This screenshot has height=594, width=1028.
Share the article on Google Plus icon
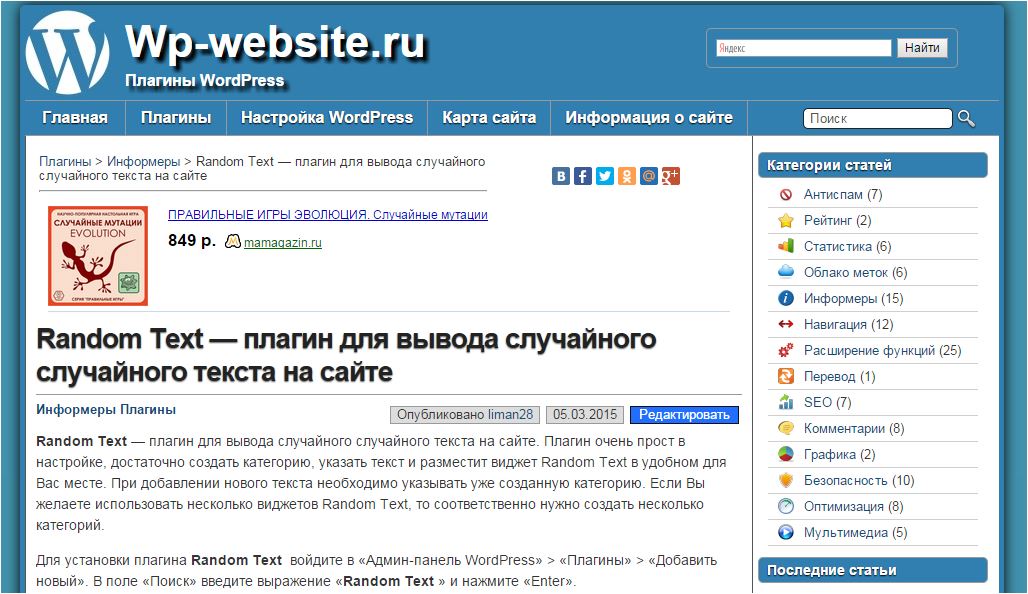(x=670, y=176)
